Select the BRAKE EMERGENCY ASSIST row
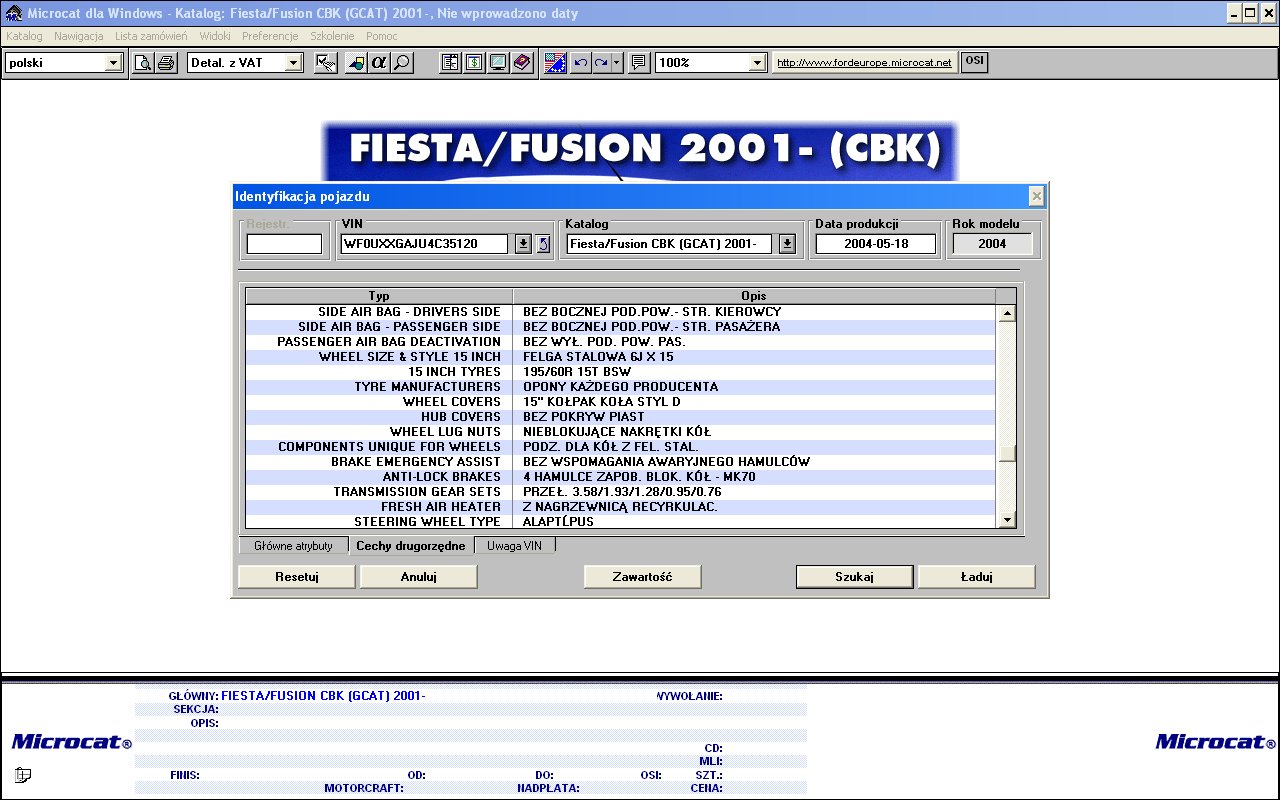This screenshot has width=1280, height=800. tap(621, 462)
